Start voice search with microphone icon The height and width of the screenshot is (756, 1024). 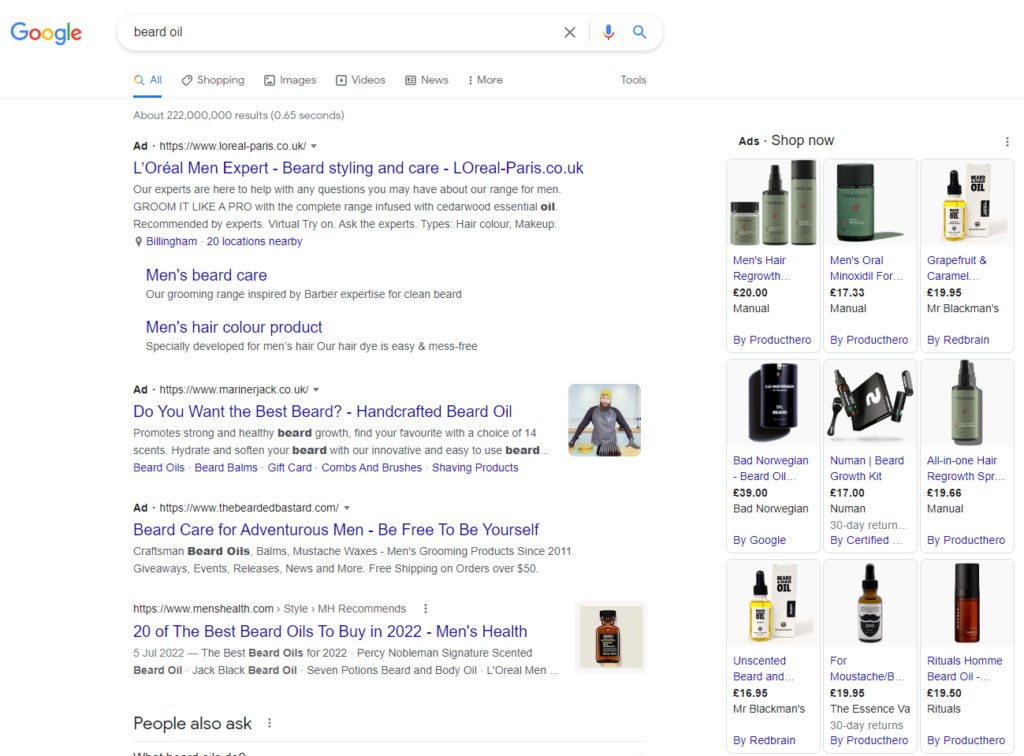click(x=608, y=32)
